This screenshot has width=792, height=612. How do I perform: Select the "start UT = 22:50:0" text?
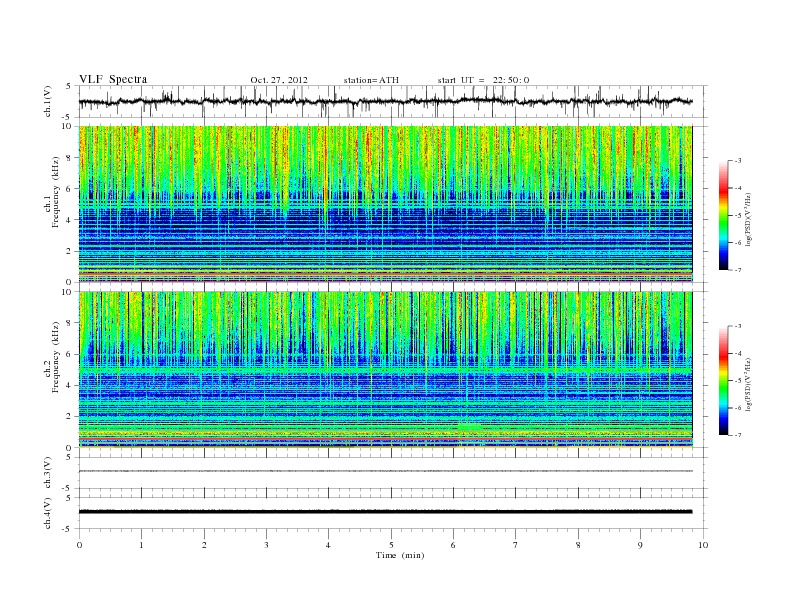[x=483, y=80]
